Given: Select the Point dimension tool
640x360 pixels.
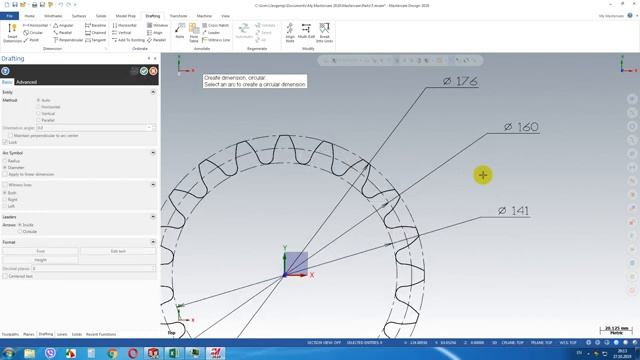Looking at the screenshot, I should [31, 40].
